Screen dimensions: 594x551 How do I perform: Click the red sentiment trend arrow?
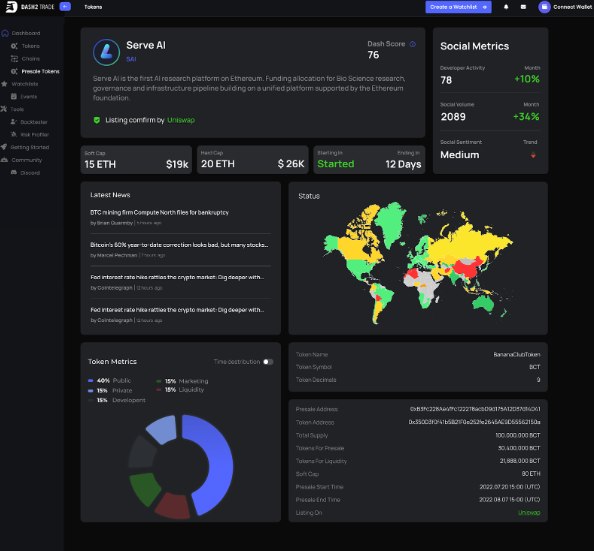(533, 155)
